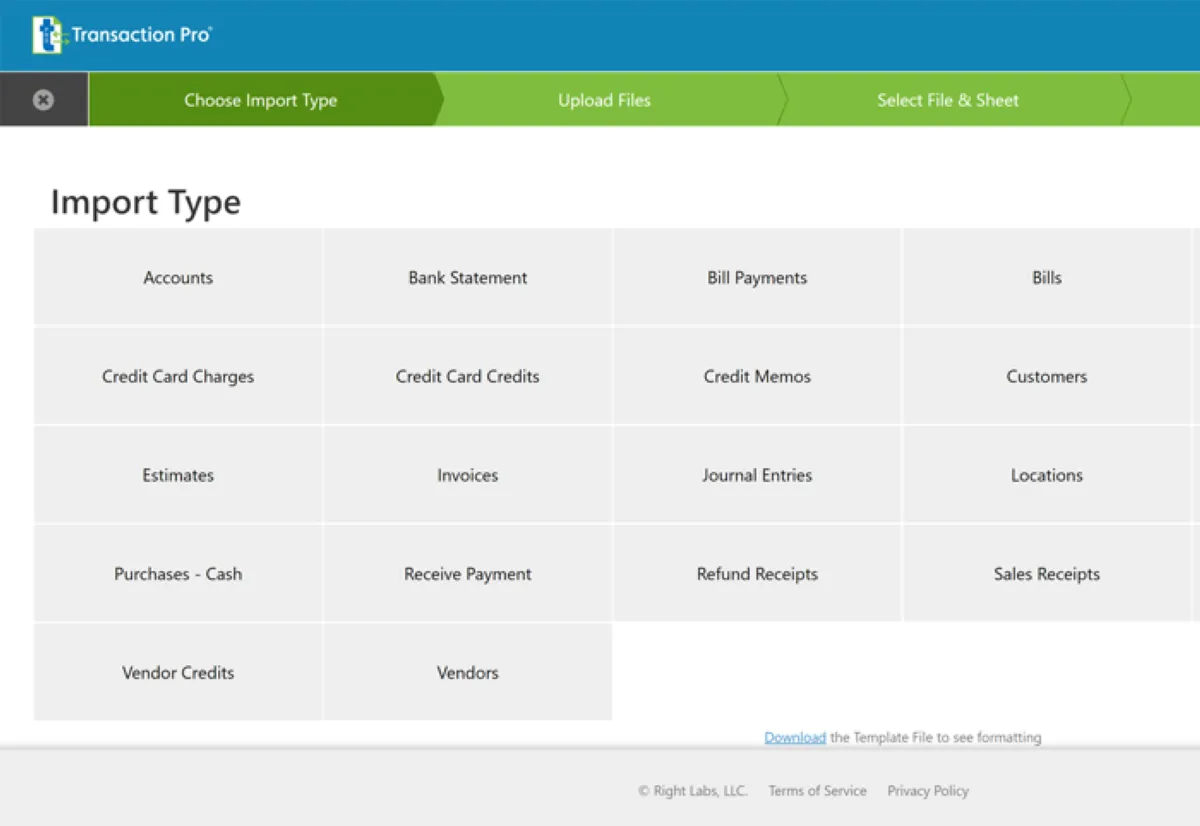Select Journal Entries tile

tap(757, 475)
